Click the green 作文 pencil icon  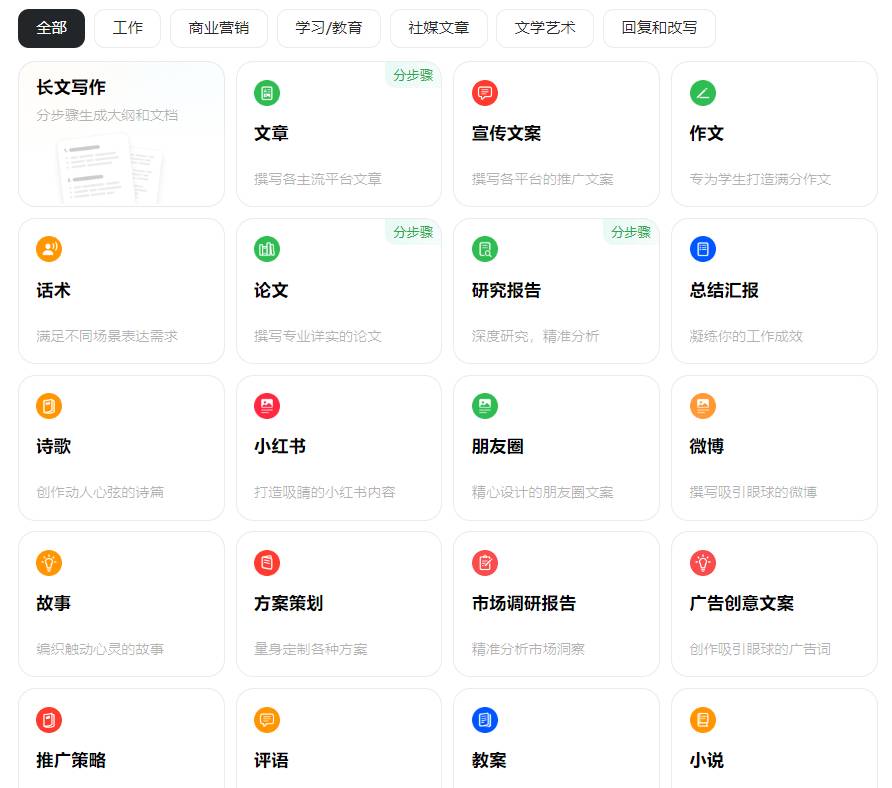coord(703,93)
